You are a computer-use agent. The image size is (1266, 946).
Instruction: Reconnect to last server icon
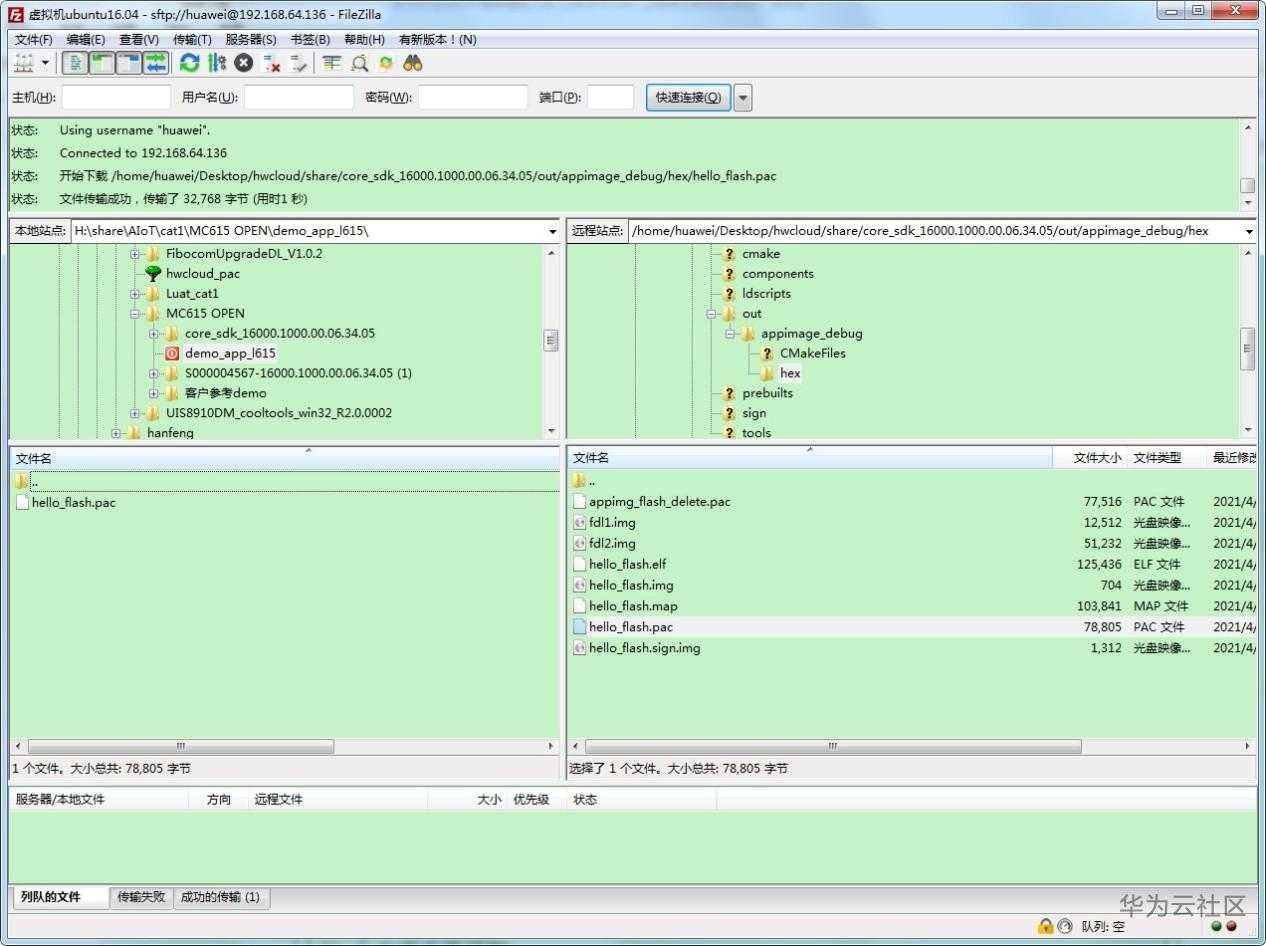[298, 63]
